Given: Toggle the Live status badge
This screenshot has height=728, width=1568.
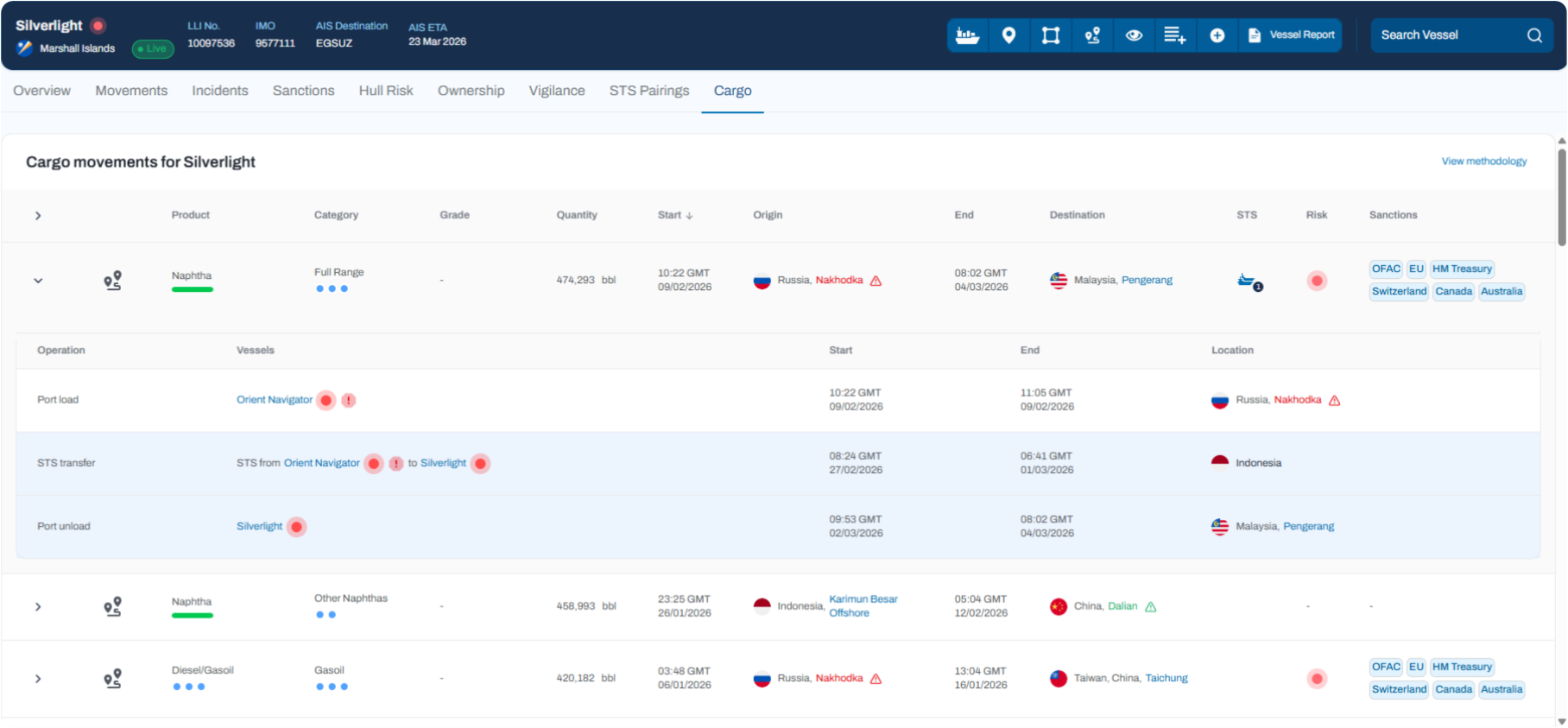Looking at the screenshot, I should pos(153,49).
